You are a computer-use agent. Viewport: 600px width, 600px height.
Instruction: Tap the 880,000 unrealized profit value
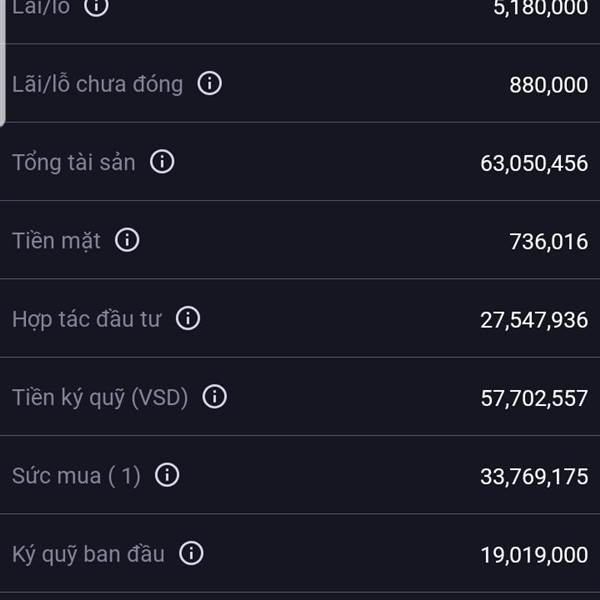point(549,85)
